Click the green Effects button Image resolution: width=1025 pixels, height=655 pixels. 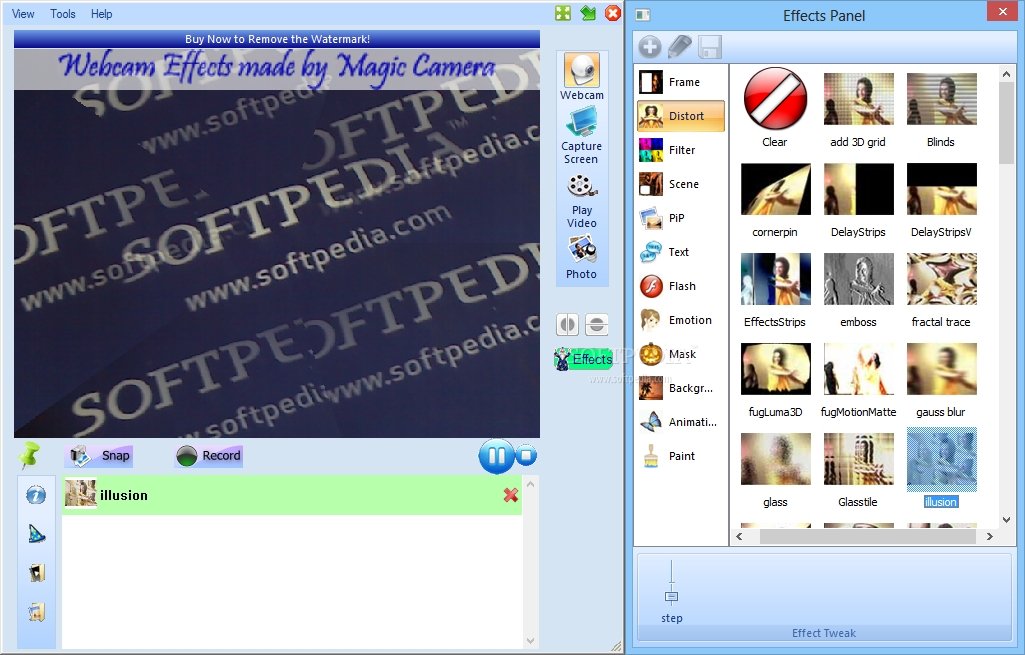pyautogui.click(x=583, y=359)
